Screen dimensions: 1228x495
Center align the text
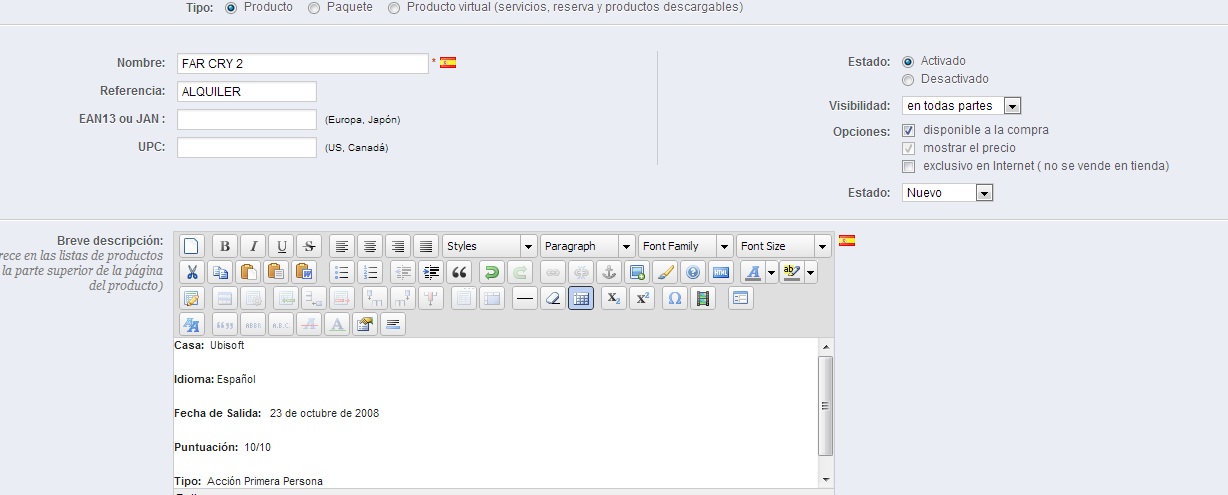tap(370, 246)
